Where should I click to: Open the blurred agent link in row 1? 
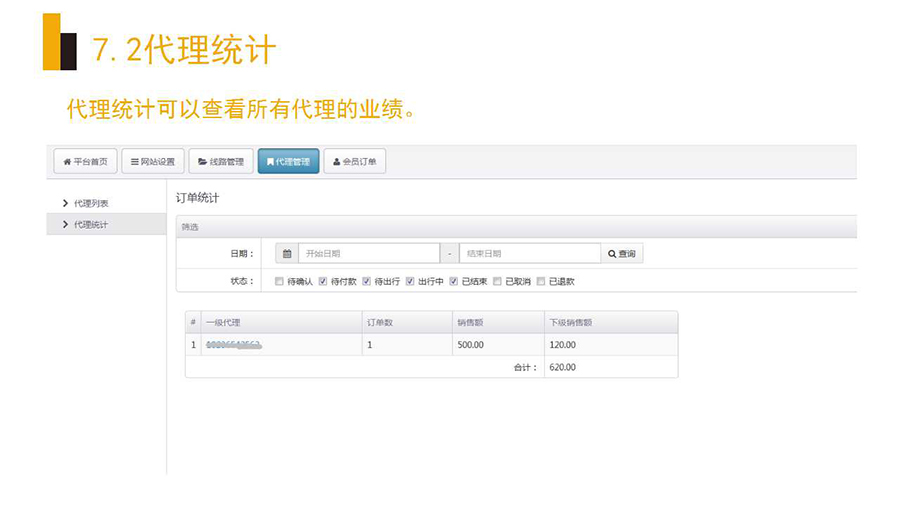pos(233,345)
